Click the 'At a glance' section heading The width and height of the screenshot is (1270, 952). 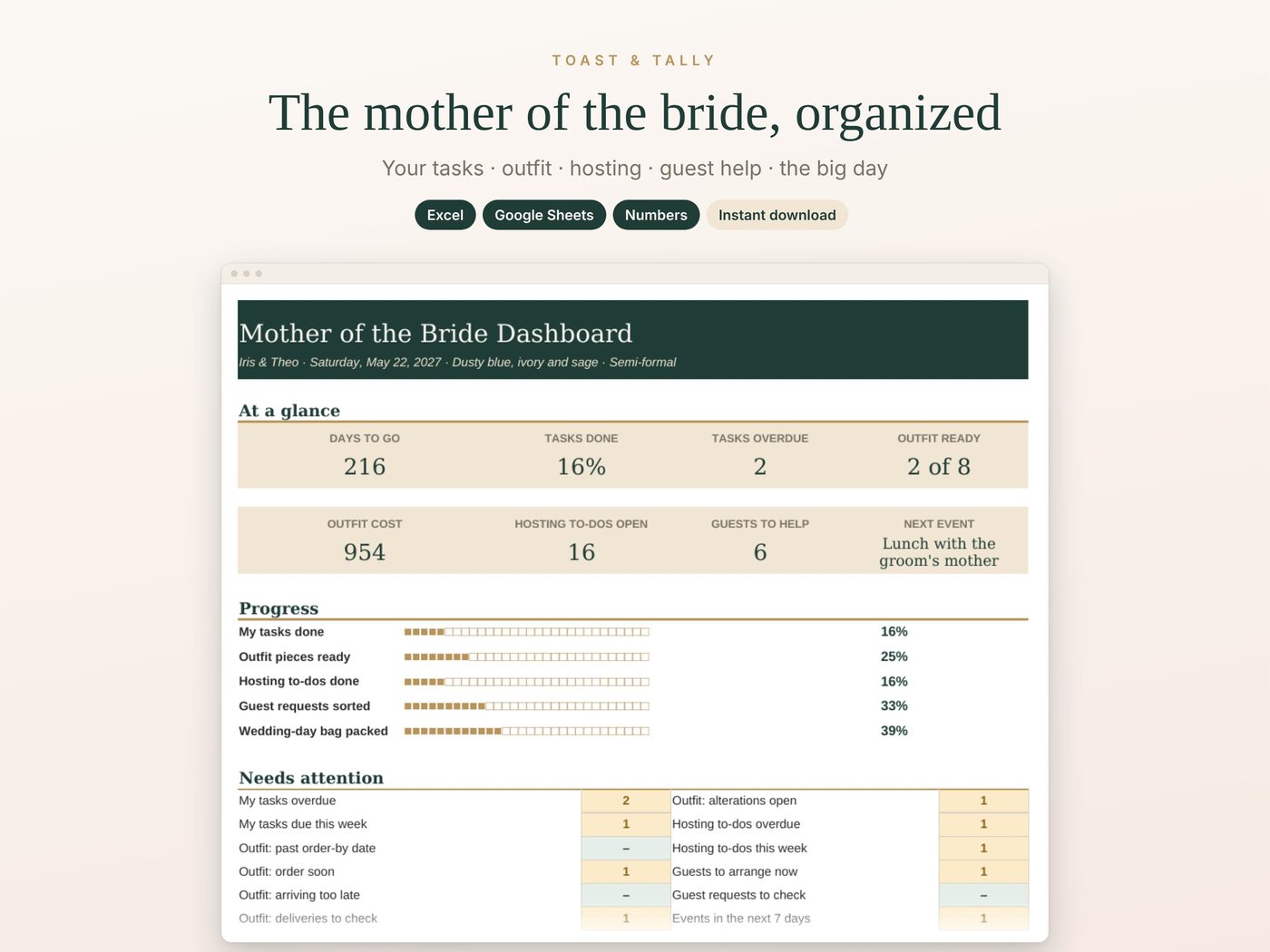(x=289, y=411)
